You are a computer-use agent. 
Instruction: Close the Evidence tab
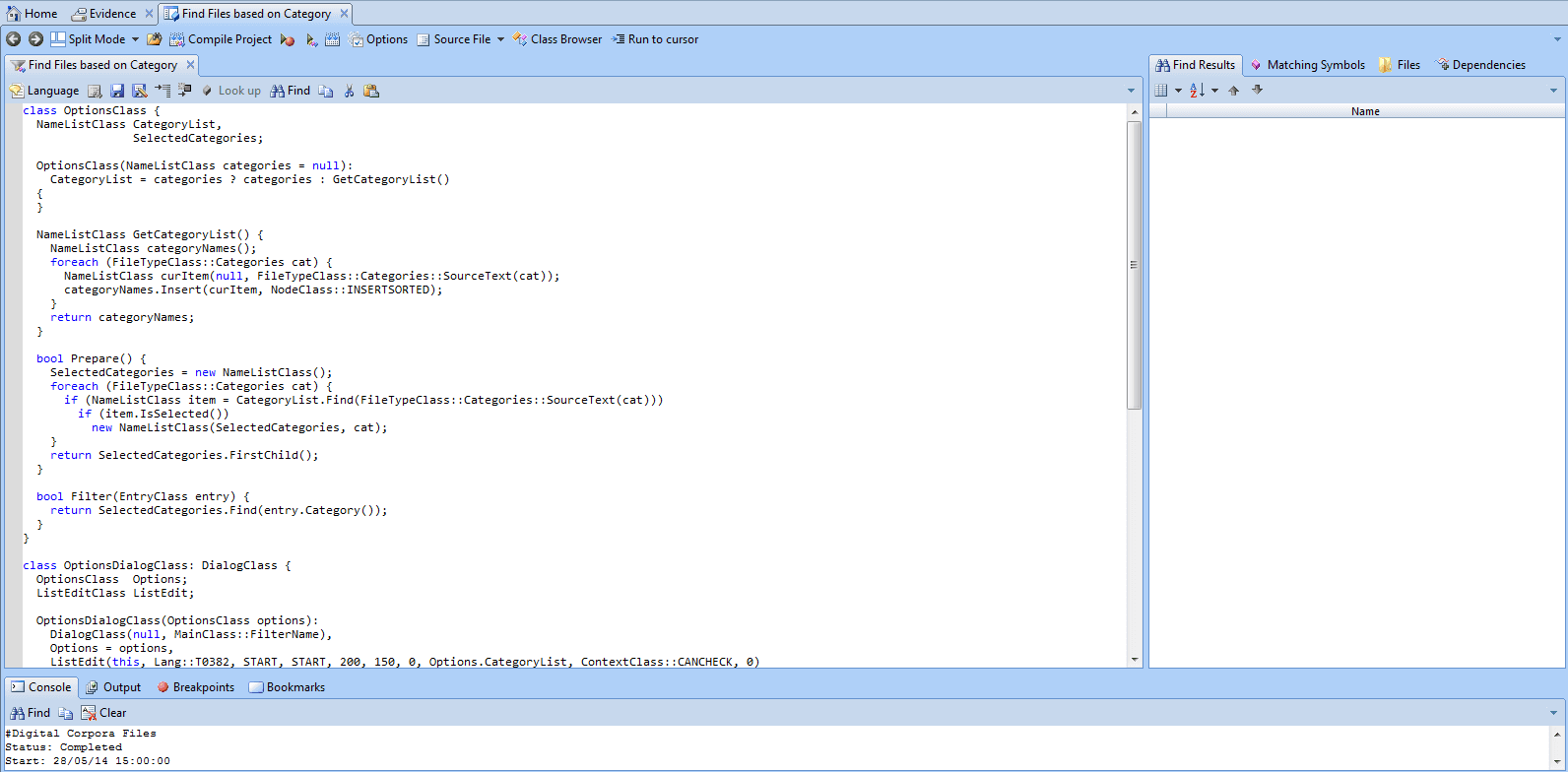point(149,14)
